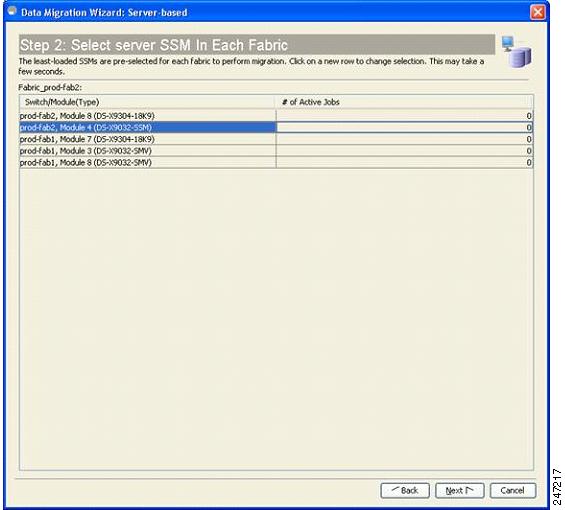Click the server and database wizard icon
This screenshot has width=565, height=510.
516,52
